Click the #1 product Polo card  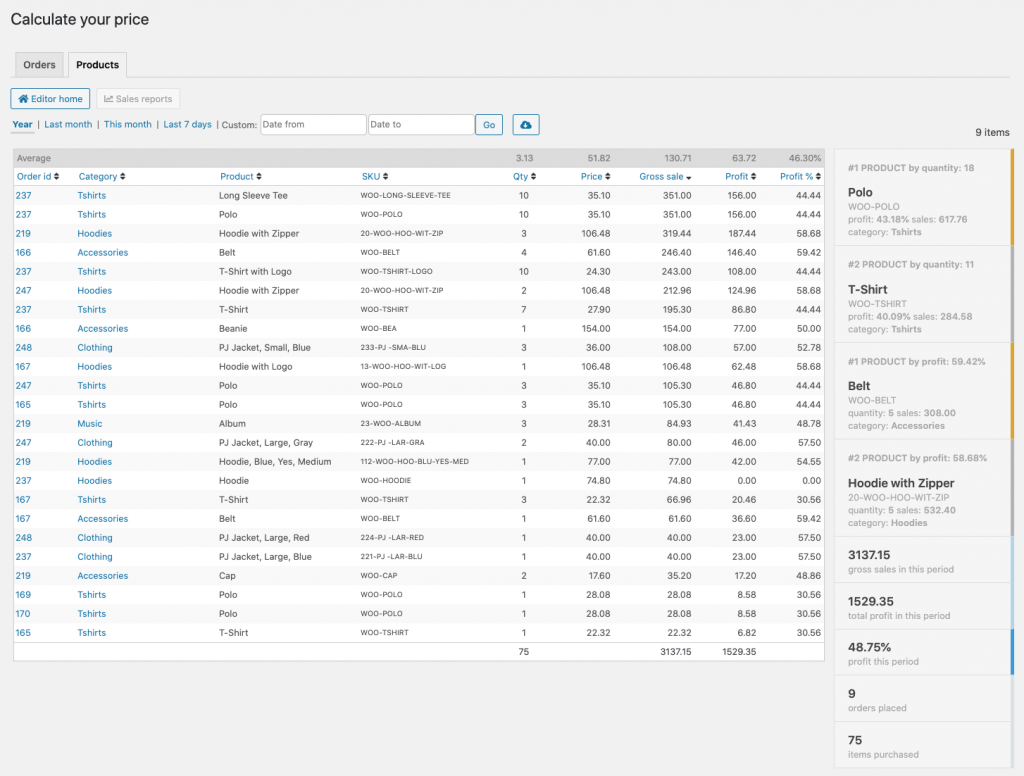coord(923,197)
